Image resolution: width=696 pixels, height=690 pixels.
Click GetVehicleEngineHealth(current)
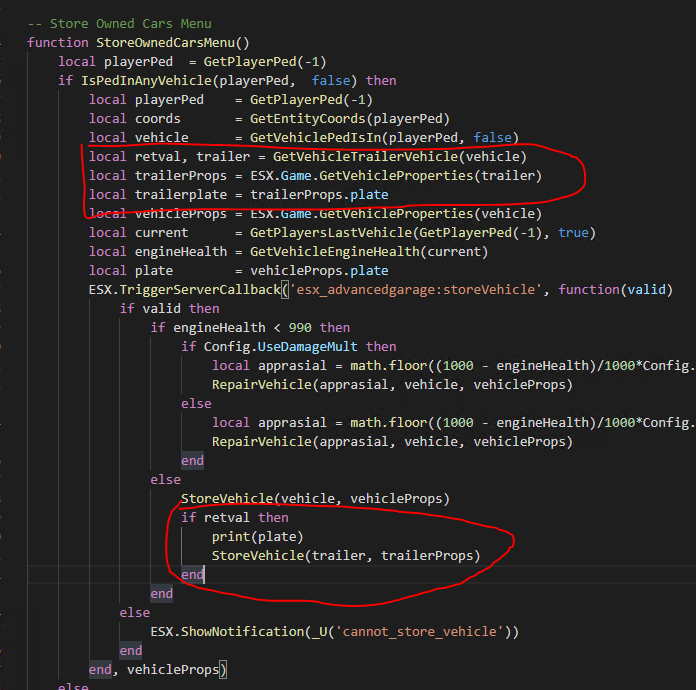tap(369, 252)
